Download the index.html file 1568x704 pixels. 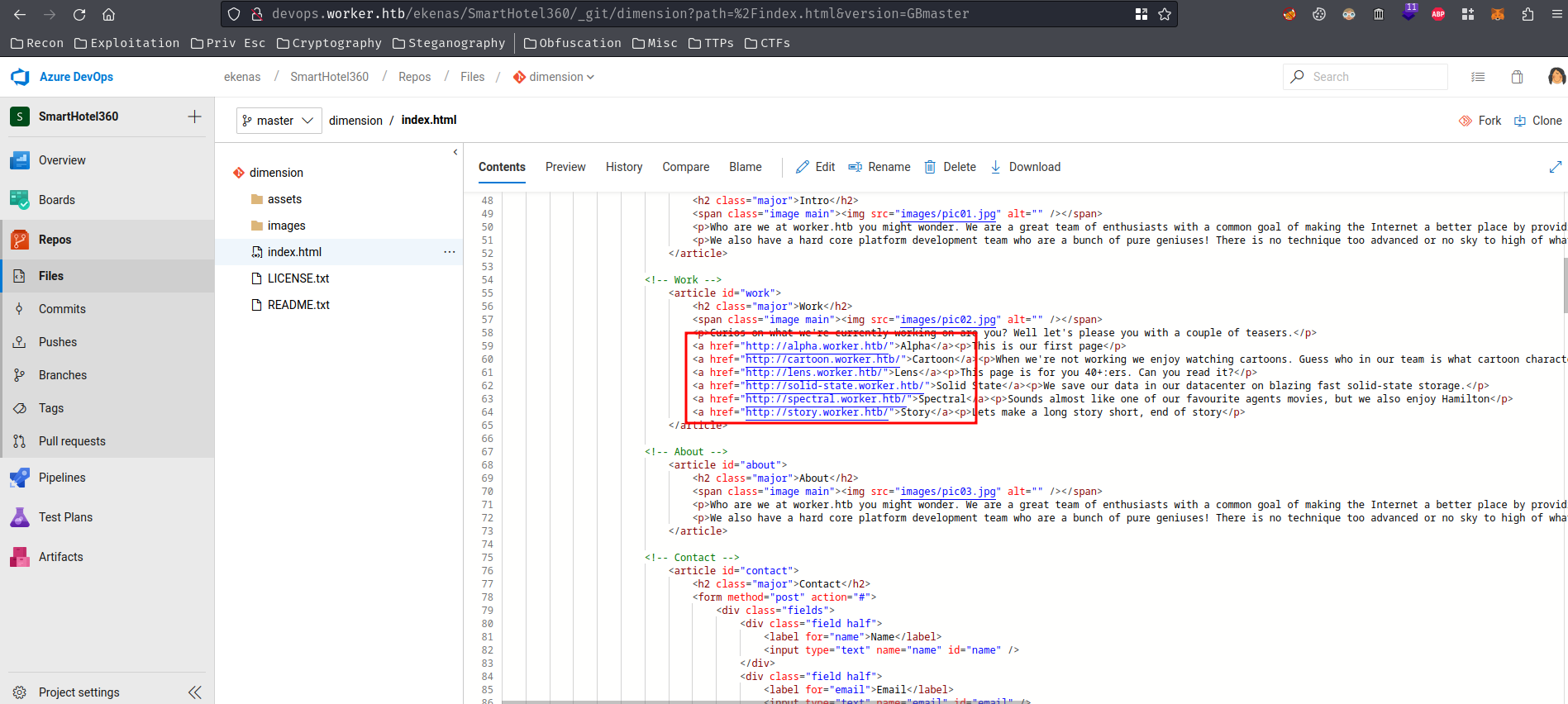coord(1025,167)
